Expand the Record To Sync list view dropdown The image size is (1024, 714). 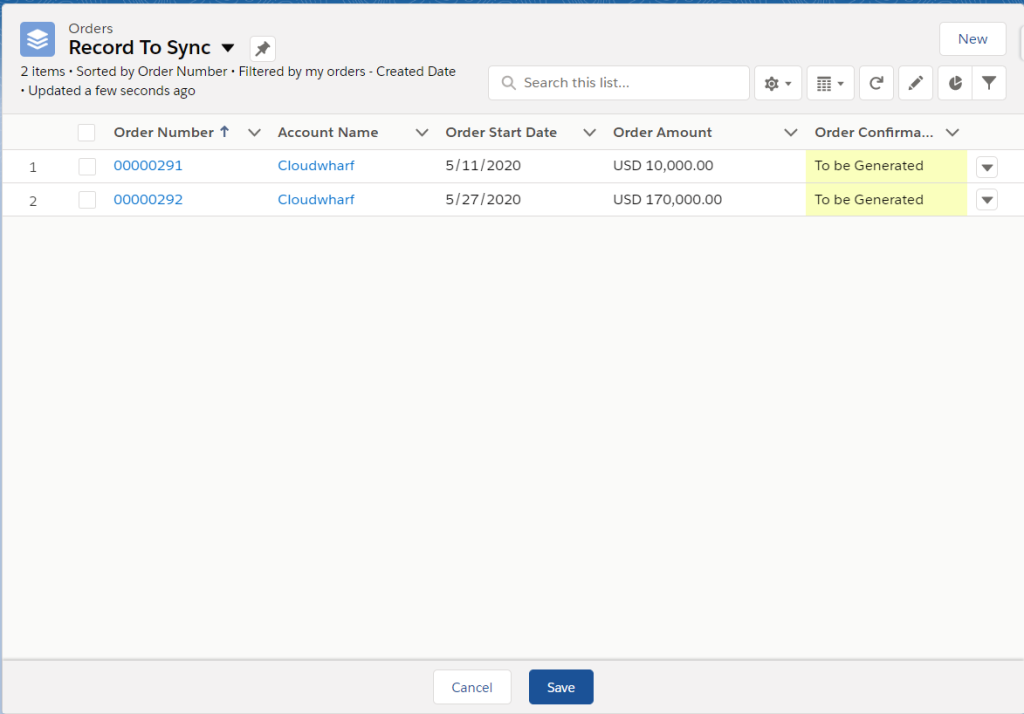coord(228,48)
